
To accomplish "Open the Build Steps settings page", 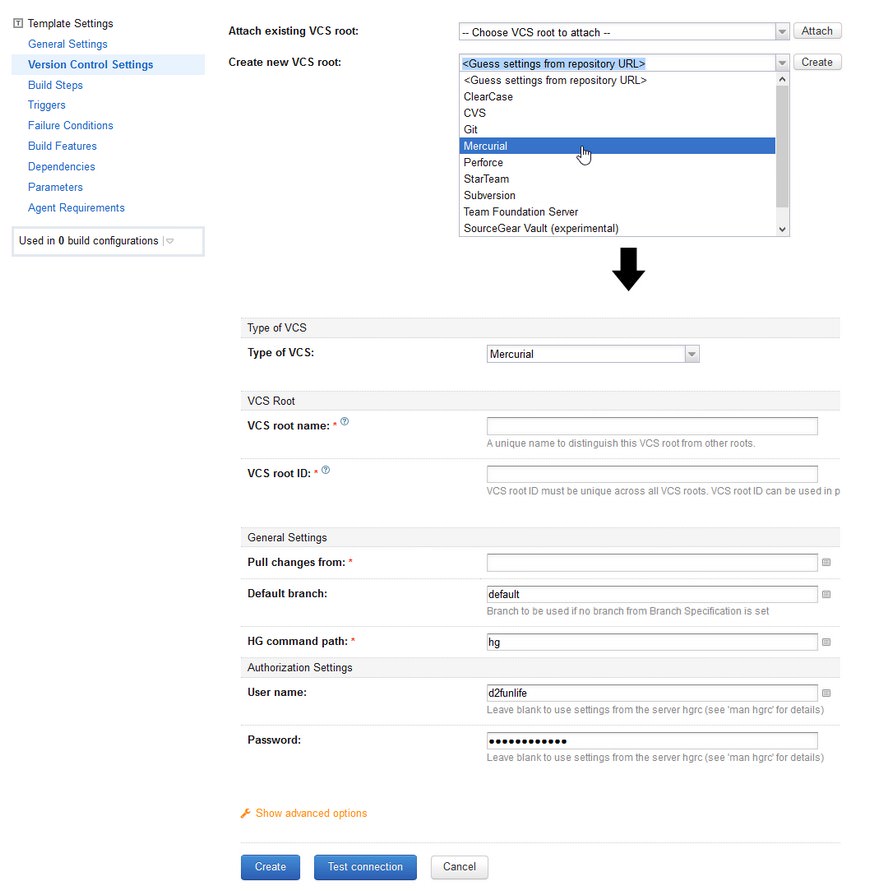I will (55, 85).
